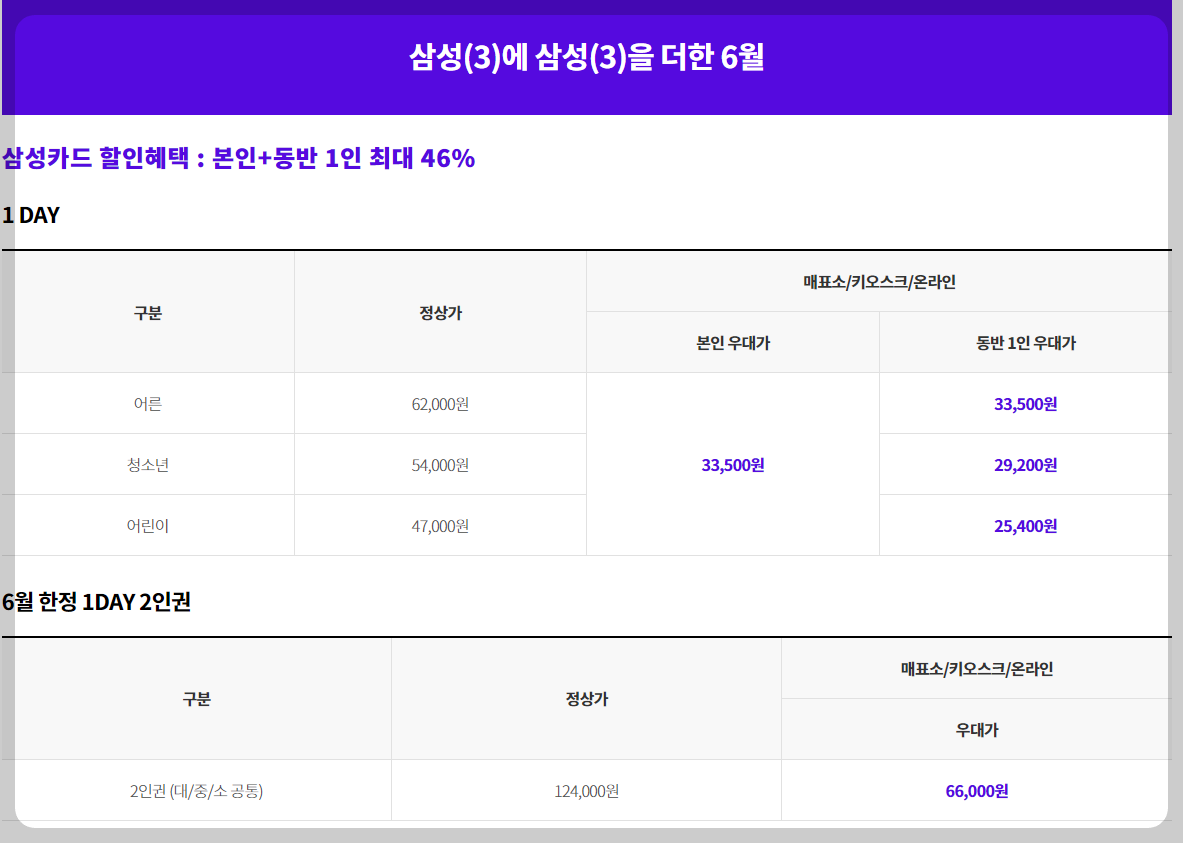Screen dimensions: 1183x843
Task: Click the banner title 삼성(3)에 삼성(3)을 더한 6월
Action: click(586, 57)
